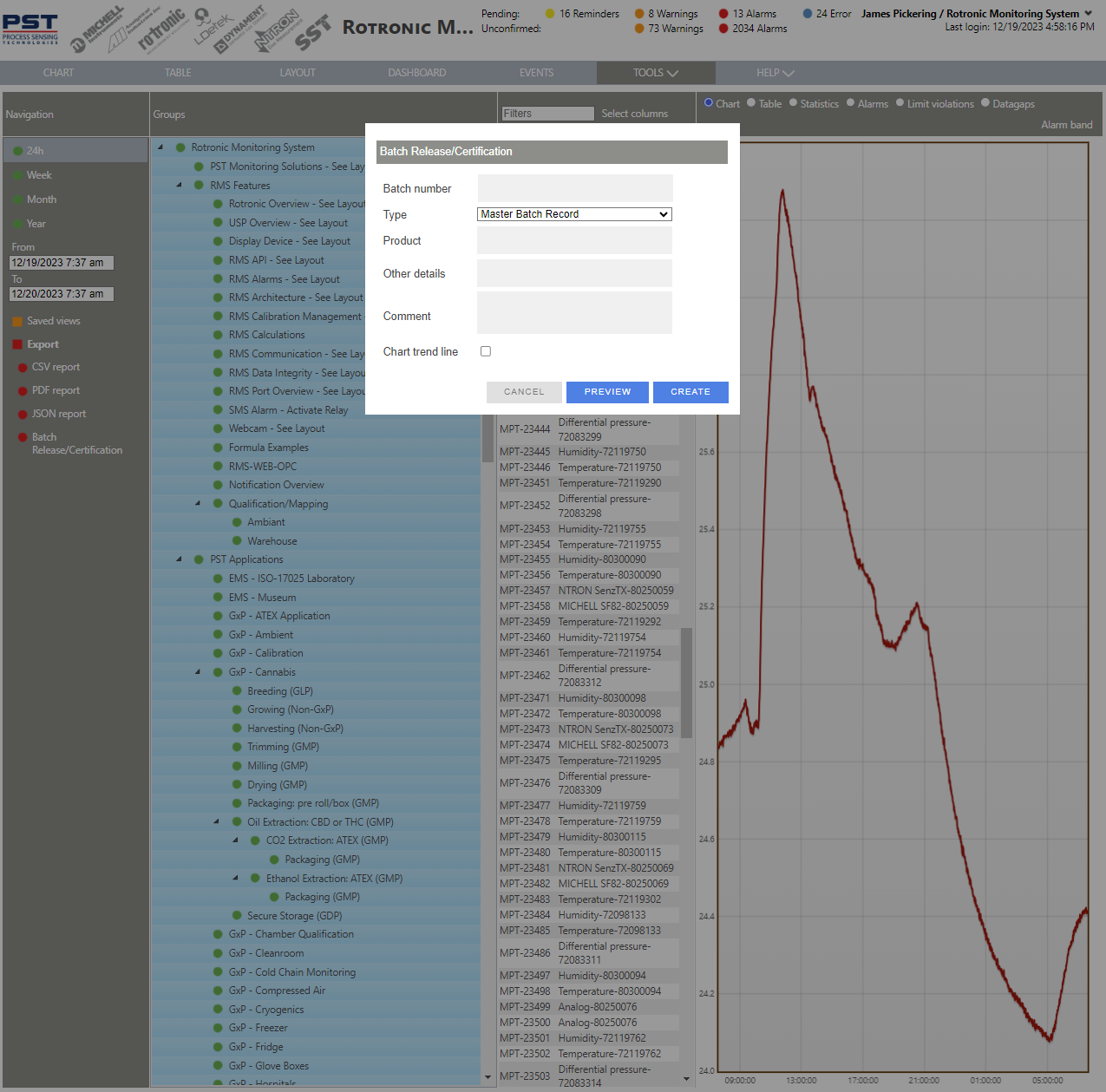Select the Statistics radio button
1106x1092 pixels.
point(793,102)
